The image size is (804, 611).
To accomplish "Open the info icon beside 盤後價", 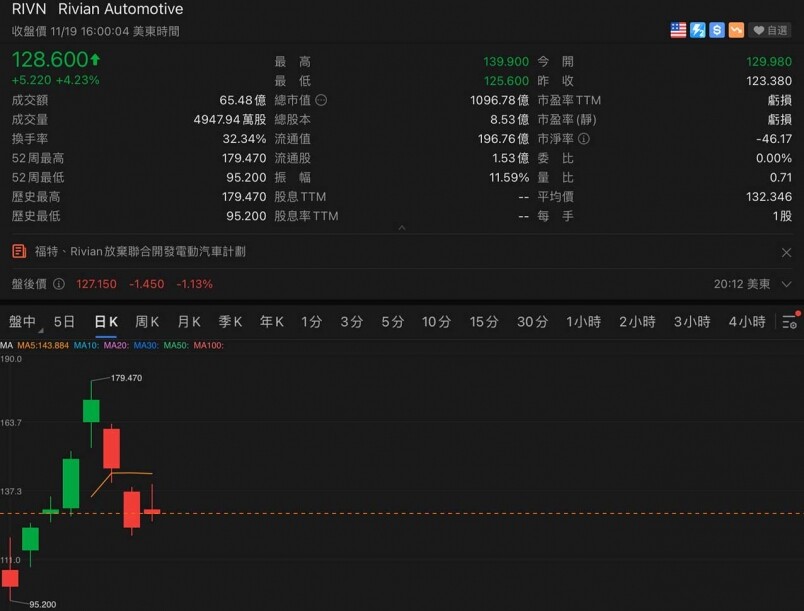I will coord(59,284).
